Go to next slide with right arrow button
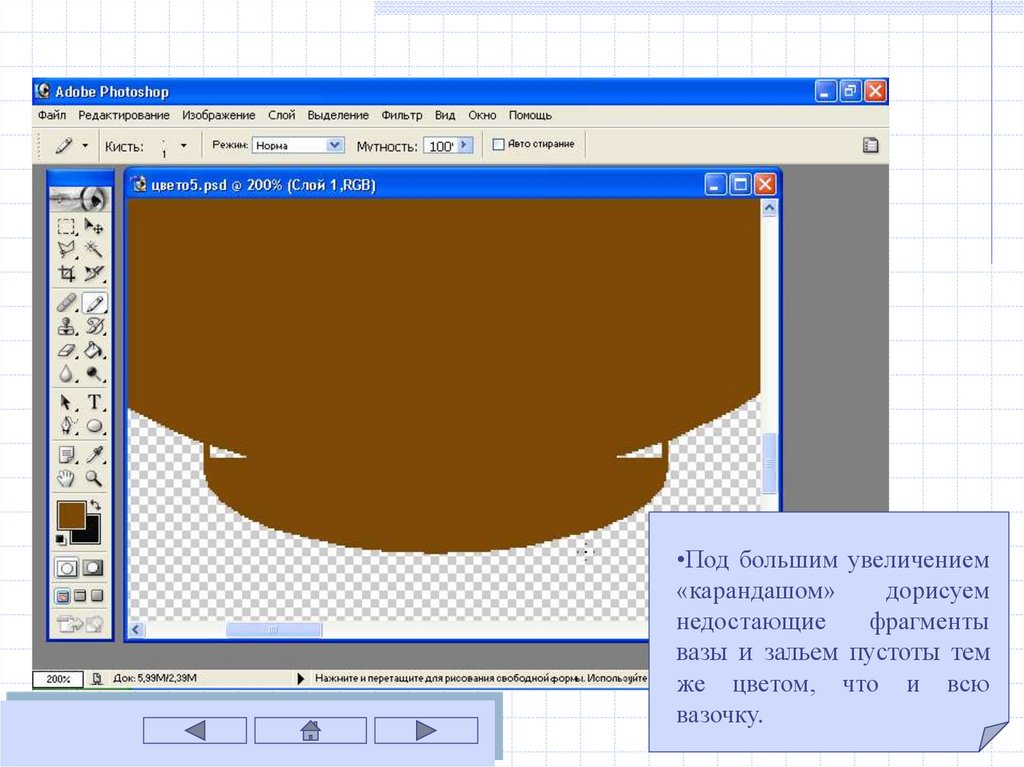Viewport: 1024px width, 767px height. pos(426,730)
